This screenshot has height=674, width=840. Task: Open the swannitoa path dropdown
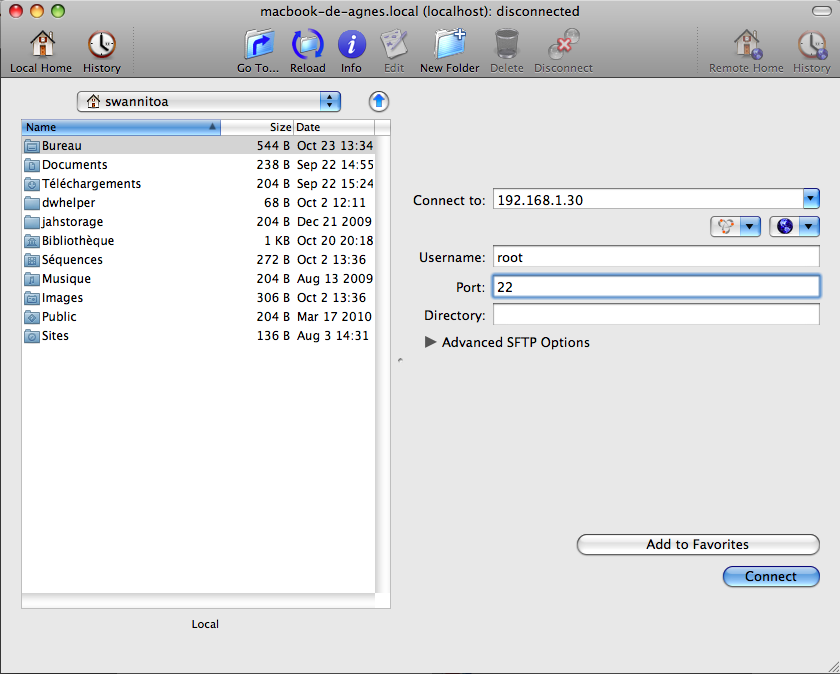point(209,101)
